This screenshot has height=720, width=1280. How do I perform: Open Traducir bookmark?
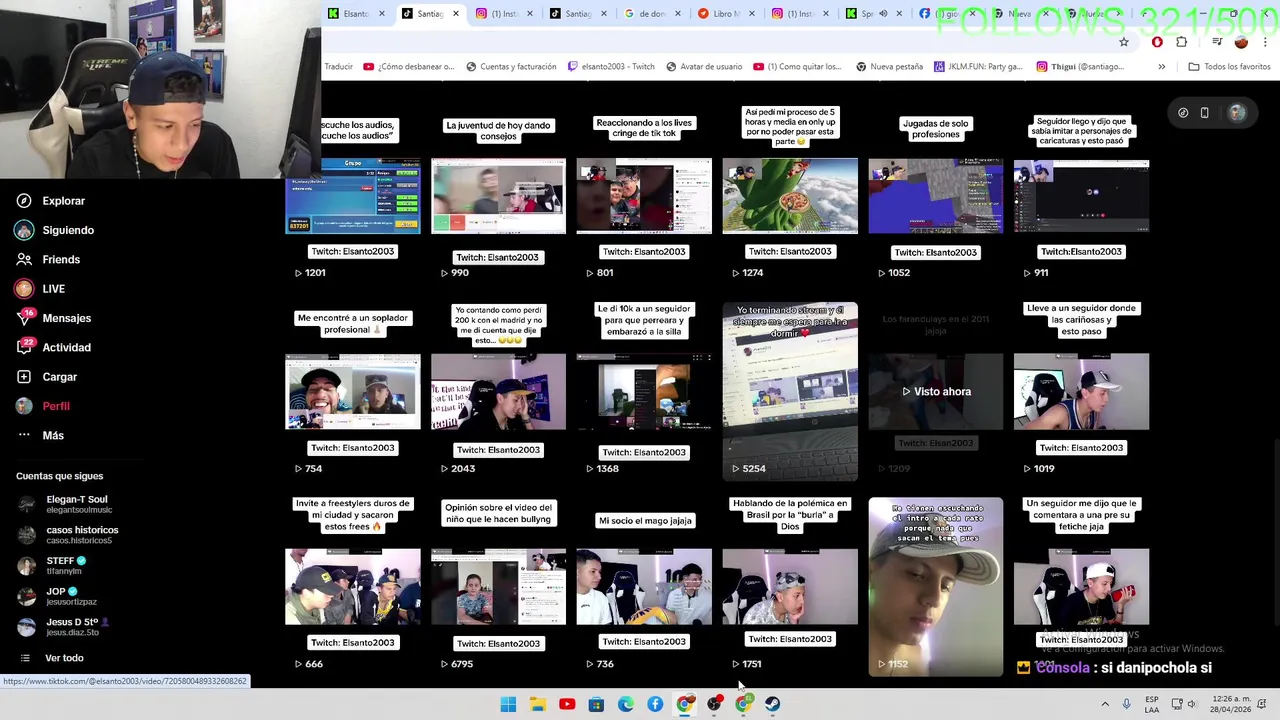pyautogui.click(x=338, y=67)
